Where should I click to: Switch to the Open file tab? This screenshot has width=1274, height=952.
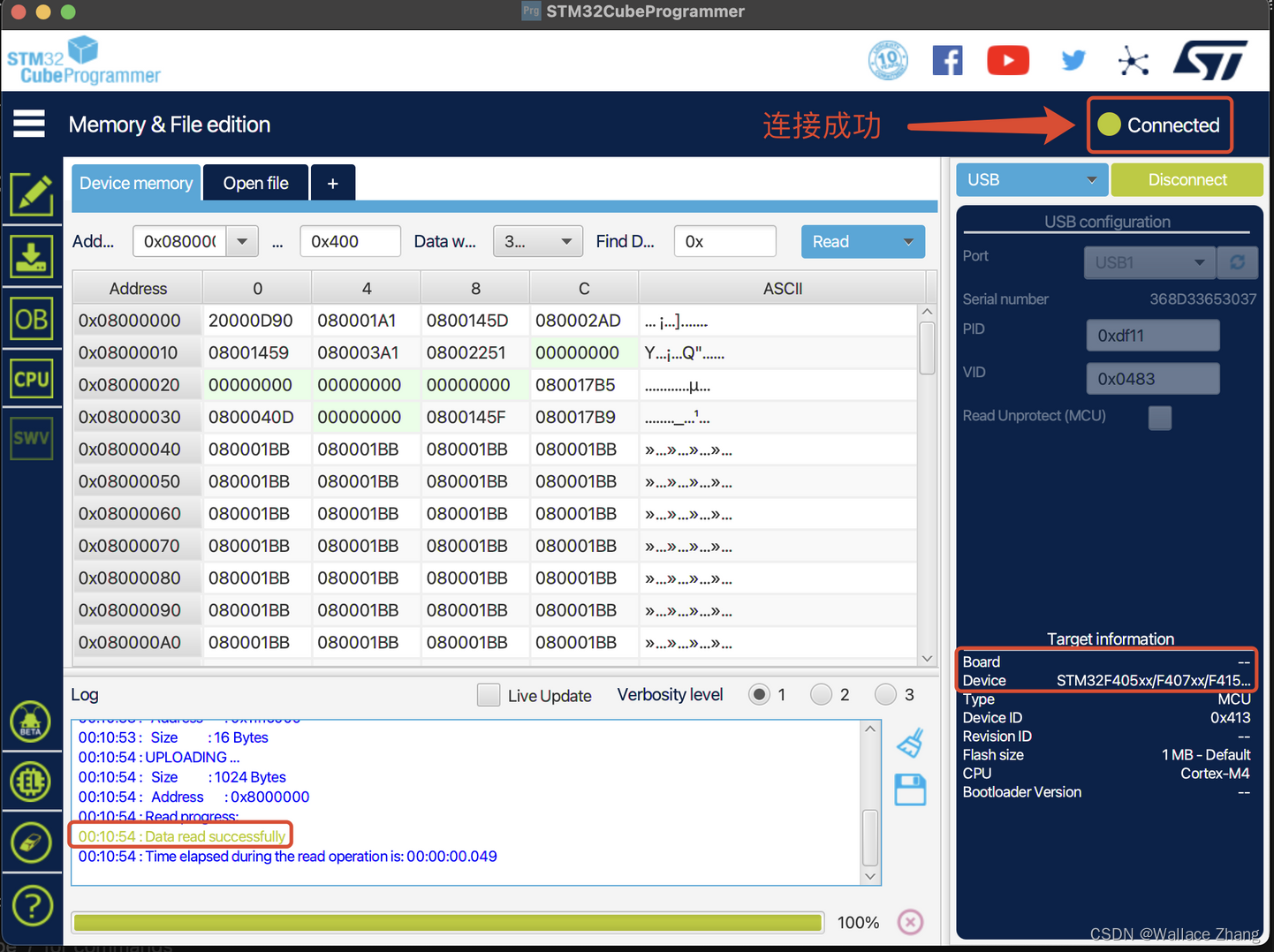click(256, 183)
